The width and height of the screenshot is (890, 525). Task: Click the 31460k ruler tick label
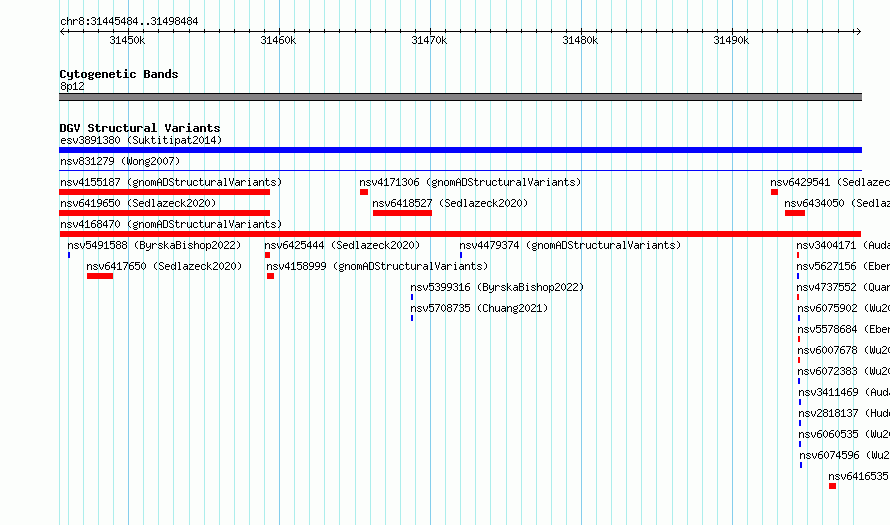click(278, 40)
